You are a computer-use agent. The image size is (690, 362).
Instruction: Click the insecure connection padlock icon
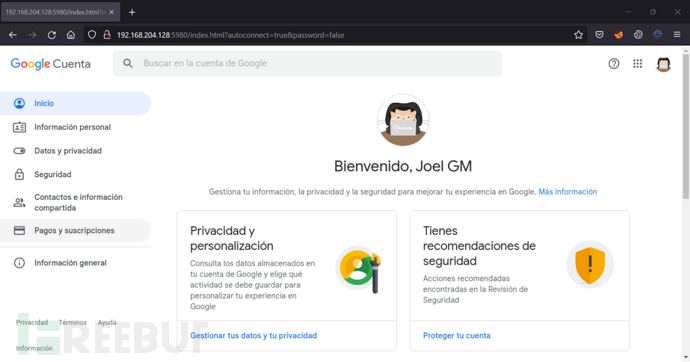pos(106,35)
